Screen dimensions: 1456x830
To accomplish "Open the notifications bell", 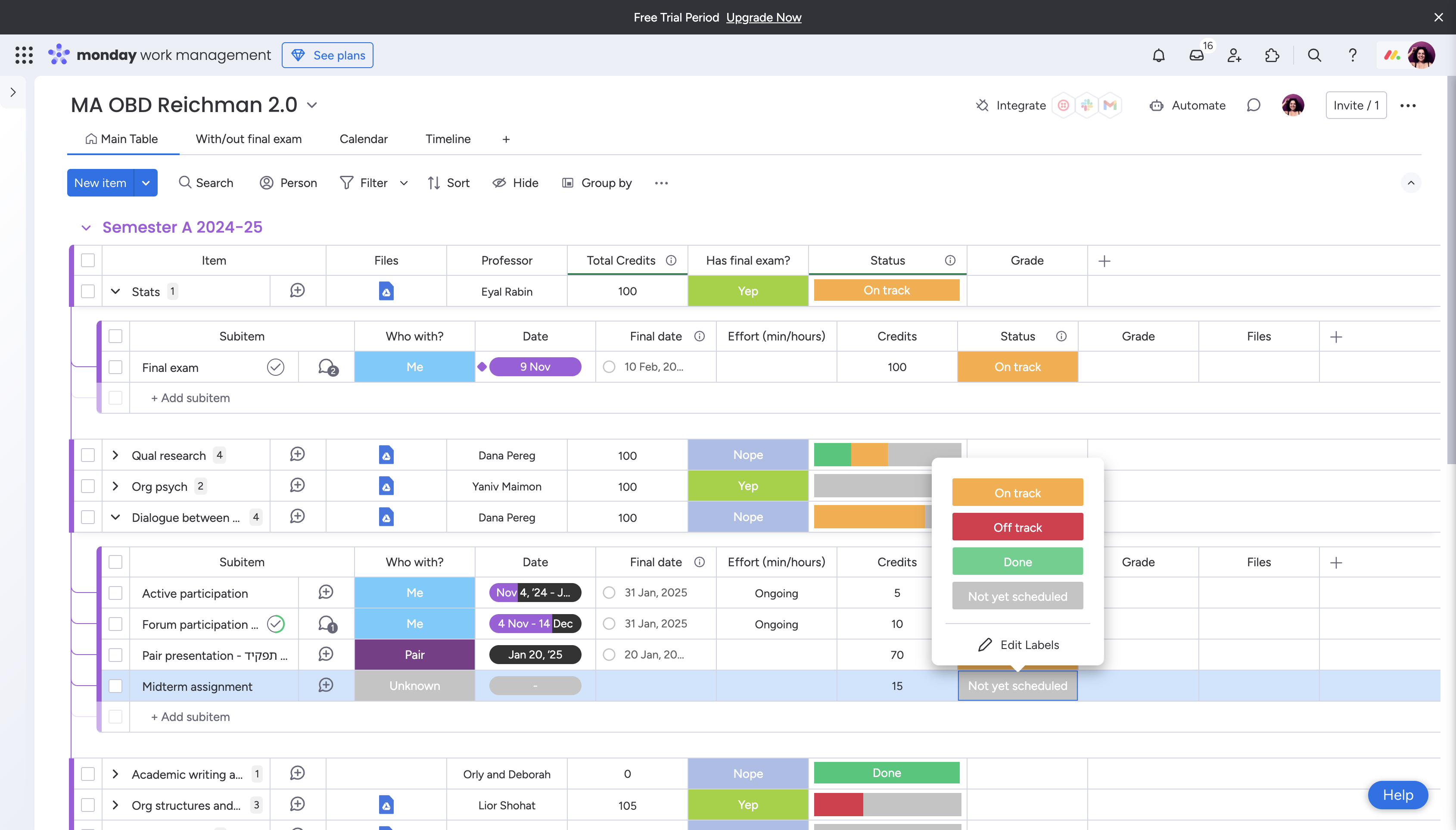I will pyautogui.click(x=1158, y=55).
